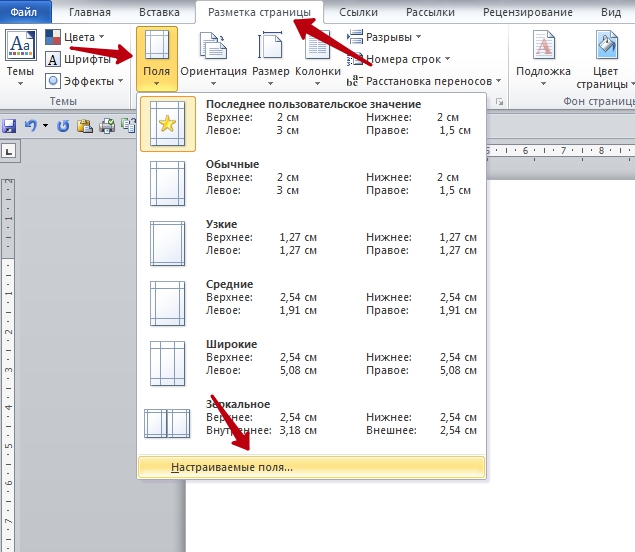
Task: Open the Ориентация page orientation menu
Action: click(x=213, y=57)
